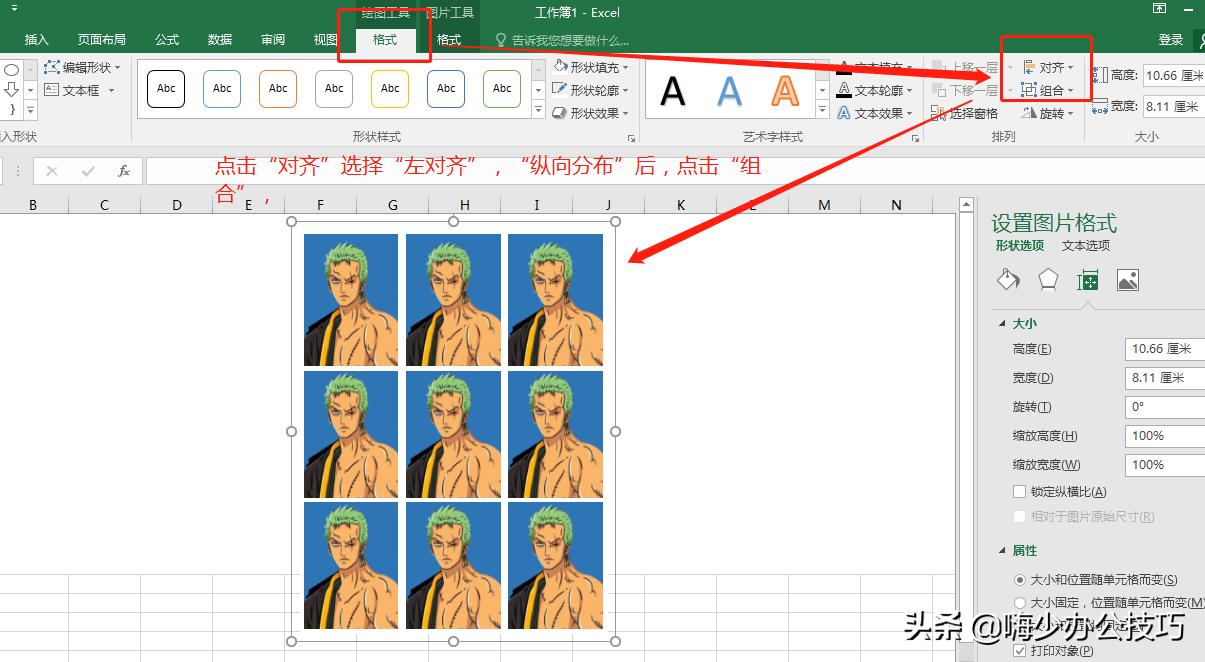Open the picture tools 格式 tab

[449, 40]
